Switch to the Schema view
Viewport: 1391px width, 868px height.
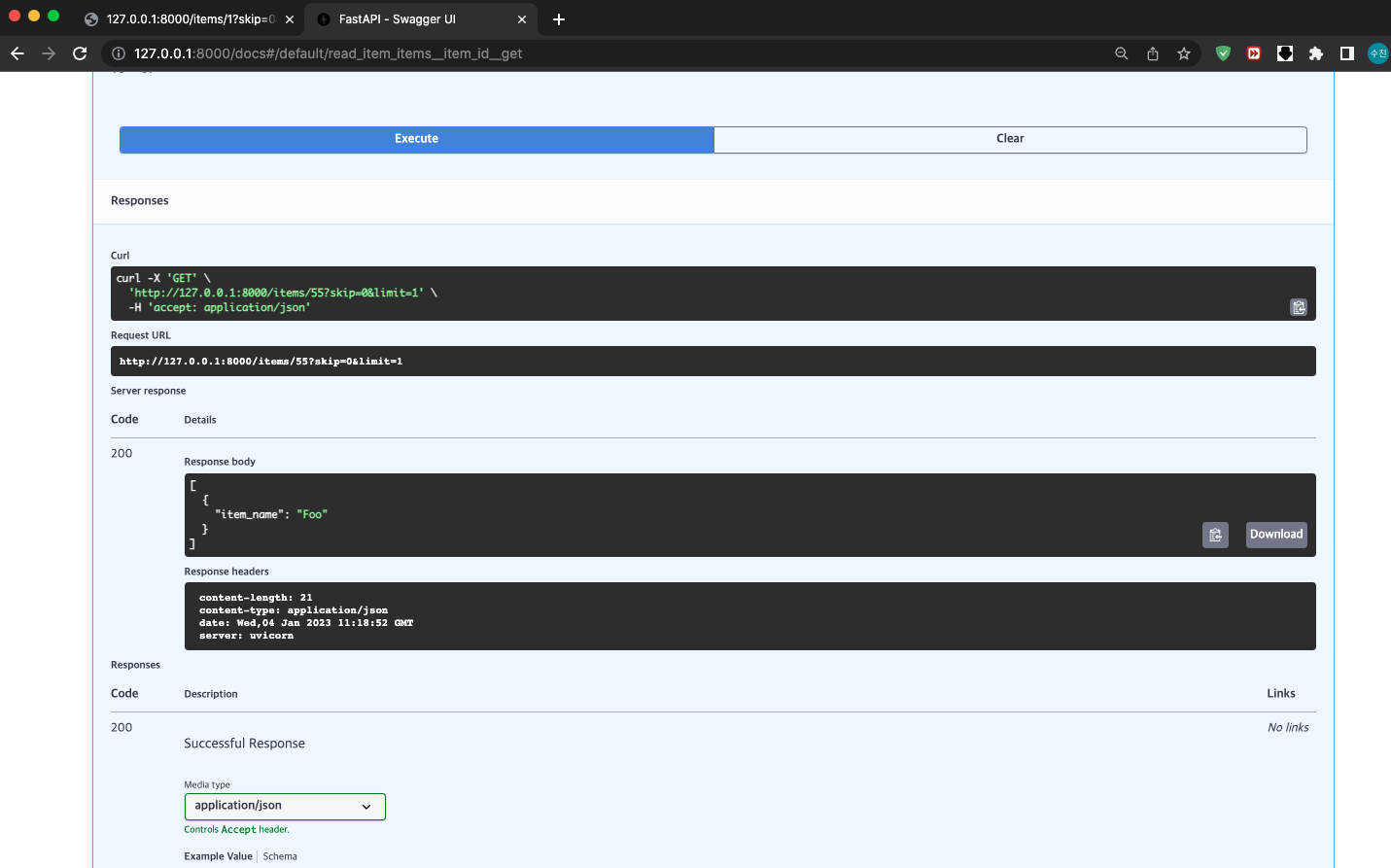tap(280, 856)
